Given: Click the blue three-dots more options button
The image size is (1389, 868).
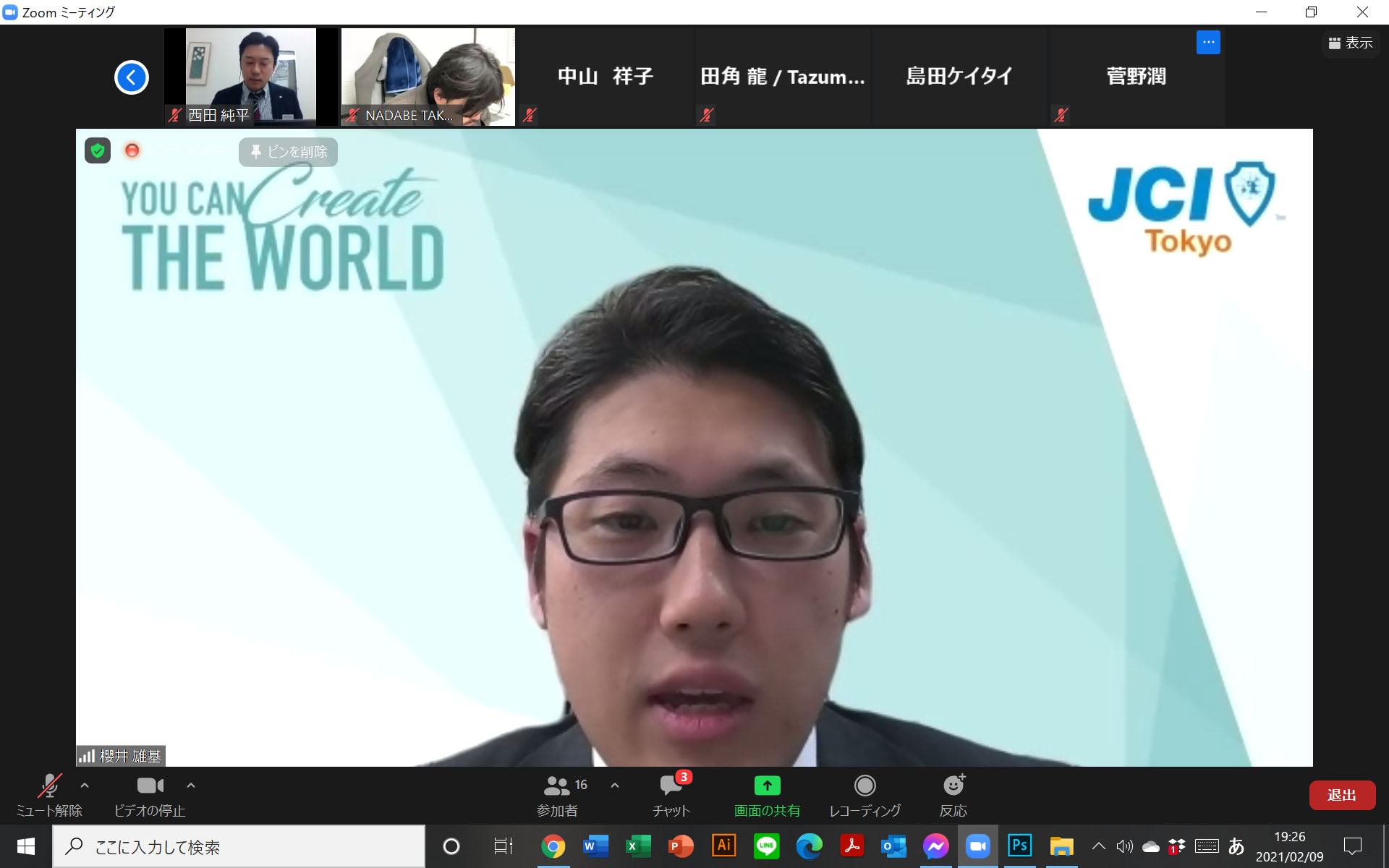Looking at the screenshot, I should click(1208, 43).
